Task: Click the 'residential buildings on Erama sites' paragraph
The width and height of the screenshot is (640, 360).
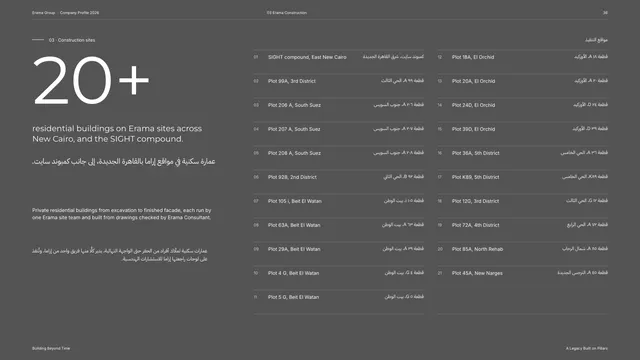Action: [117, 133]
